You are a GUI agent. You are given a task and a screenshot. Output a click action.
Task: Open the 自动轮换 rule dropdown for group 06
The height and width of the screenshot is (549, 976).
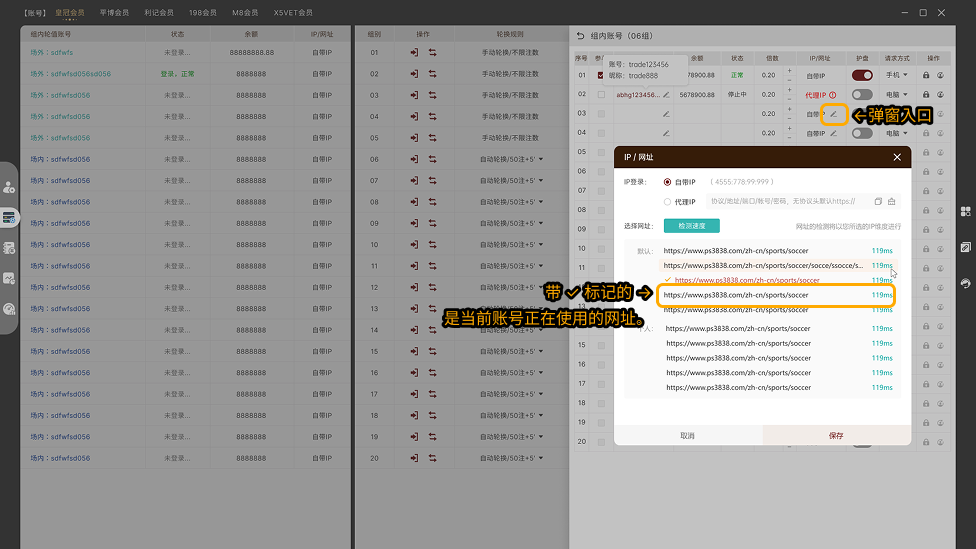(512, 159)
